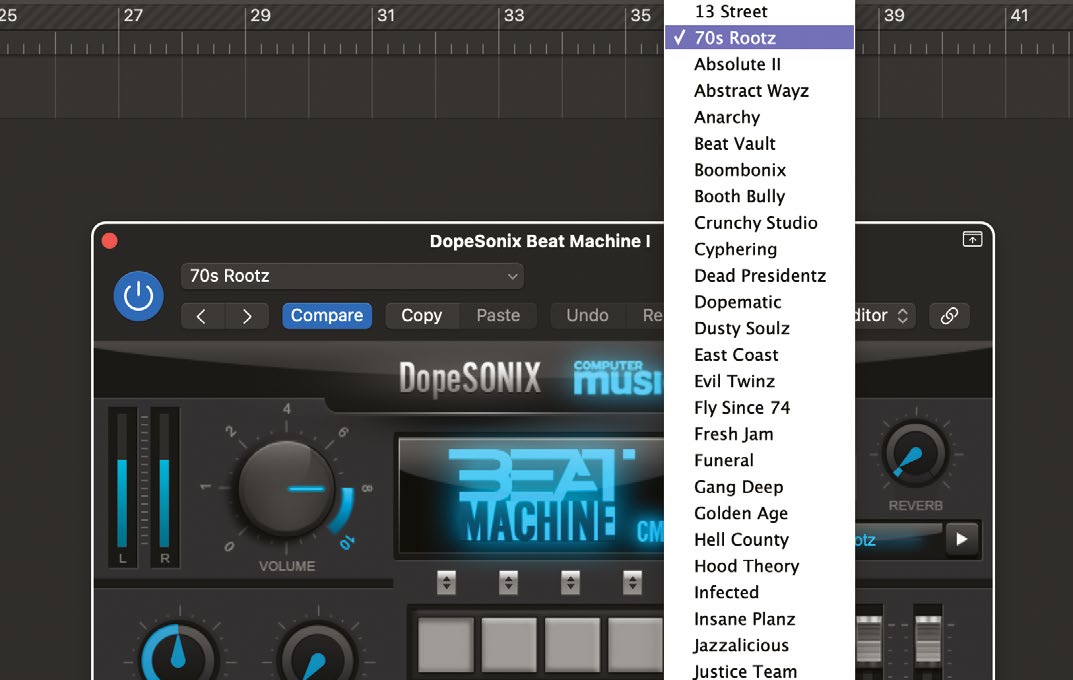This screenshot has height=680, width=1073.
Task: Select Fly Since 74 preset
Action: [x=759, y=408]
